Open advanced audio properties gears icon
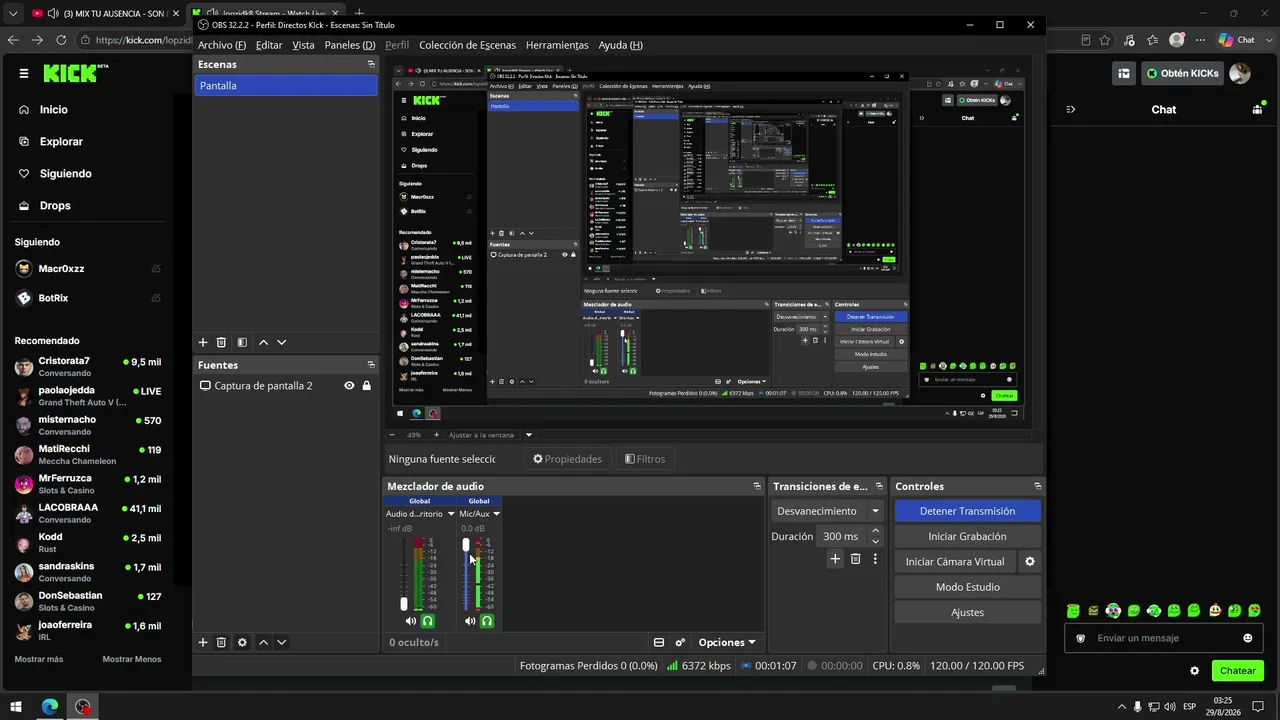This screenshot has width=1280, height=720. [x=680, y=642]
